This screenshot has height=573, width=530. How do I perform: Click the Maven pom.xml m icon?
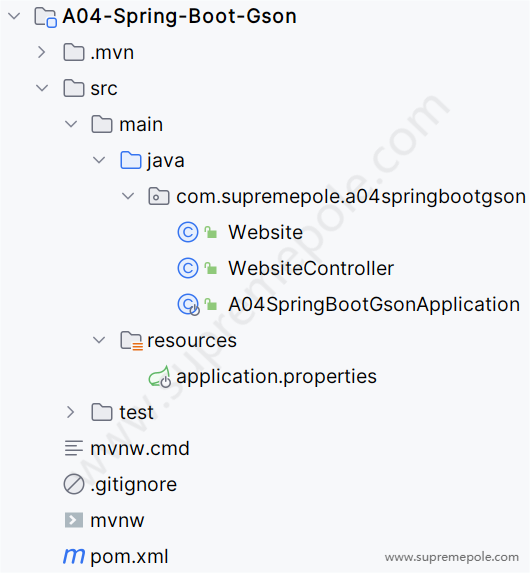tap(74, 556)
